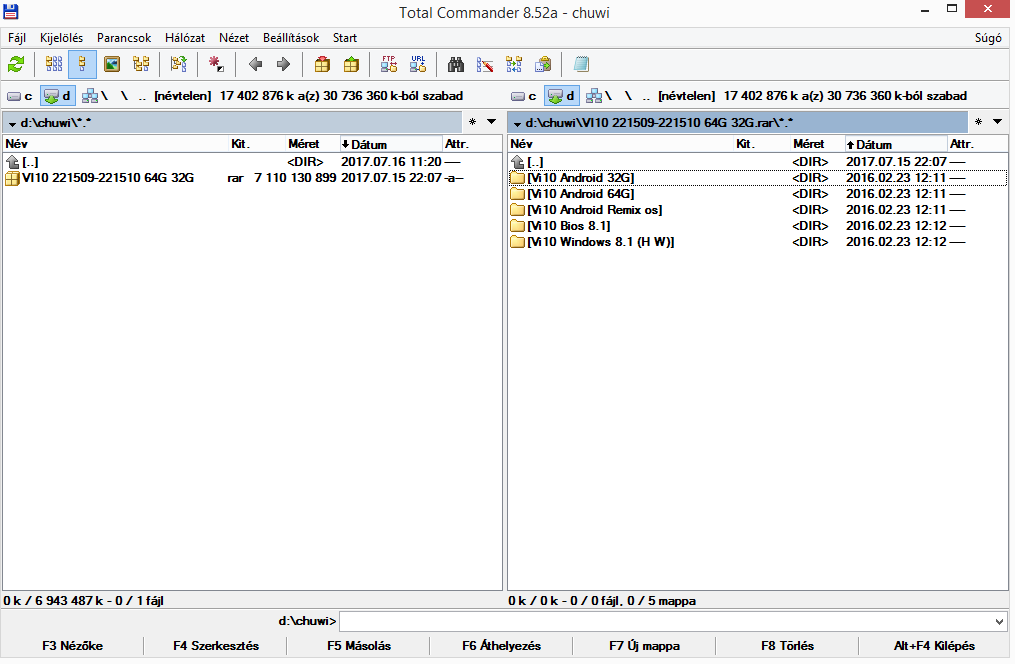Switch to full details view icon

(82, 64)
